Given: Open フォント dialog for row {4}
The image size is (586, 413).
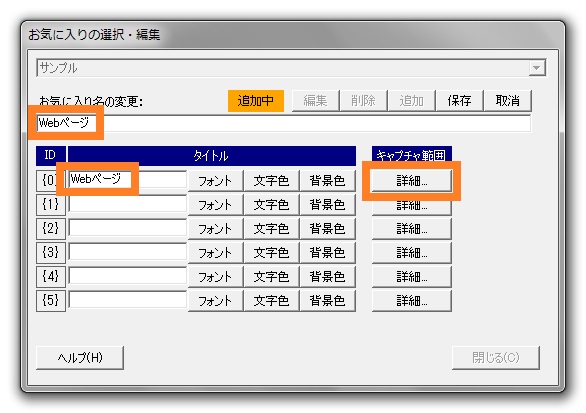Looking at the screenshot, I should pyautogui.click(x=215, y=277).
